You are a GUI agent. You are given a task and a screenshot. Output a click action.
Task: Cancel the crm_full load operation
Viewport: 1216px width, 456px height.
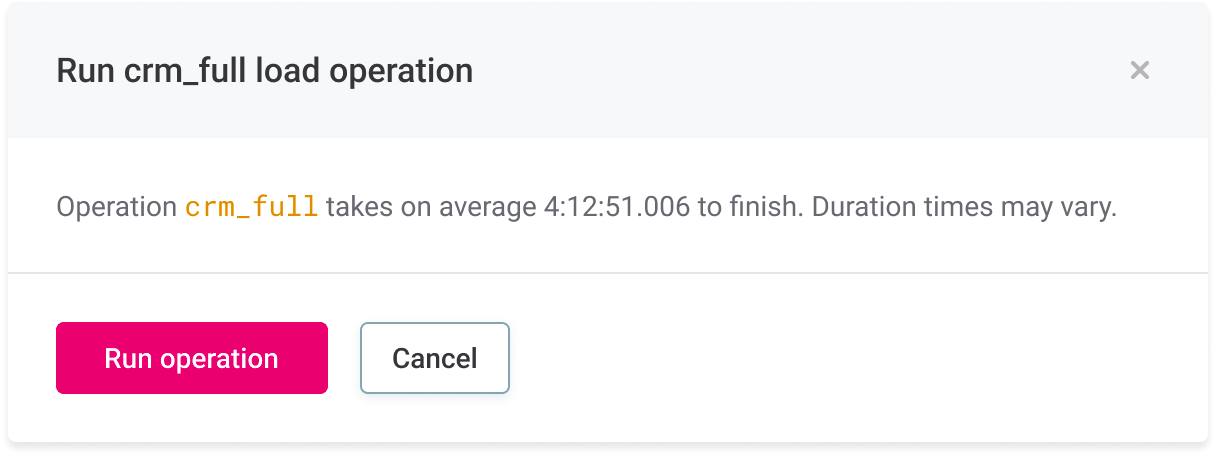pyautogui.click(x=434, y=358)
